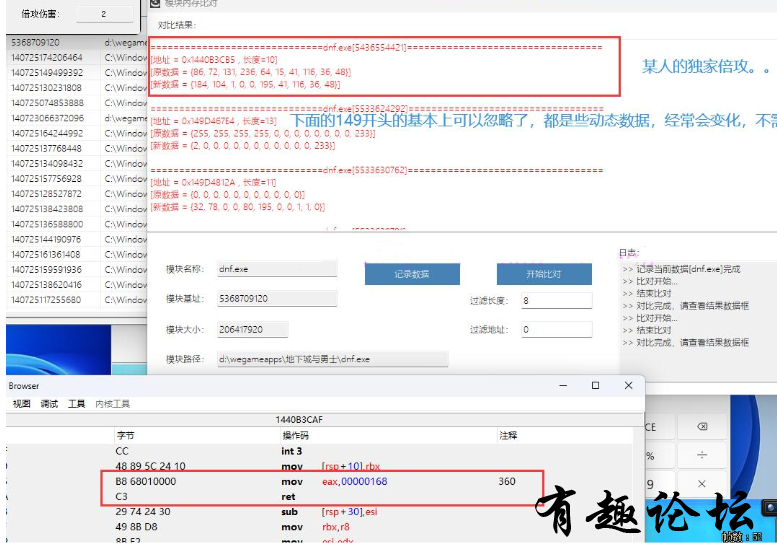The image size is (777, 545).
Task: Select module row 140725138620416
Action: pos(77,284)
